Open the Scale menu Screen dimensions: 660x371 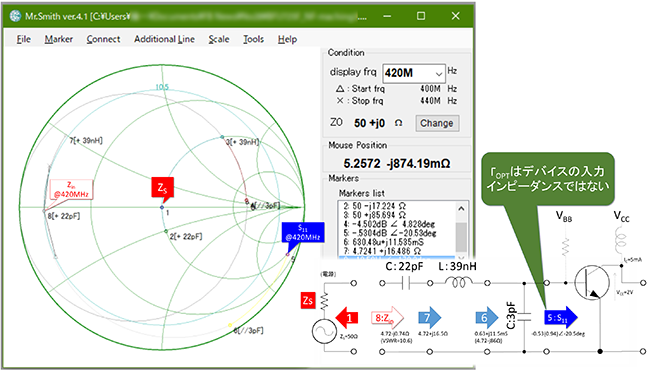[x=219, y=39]
